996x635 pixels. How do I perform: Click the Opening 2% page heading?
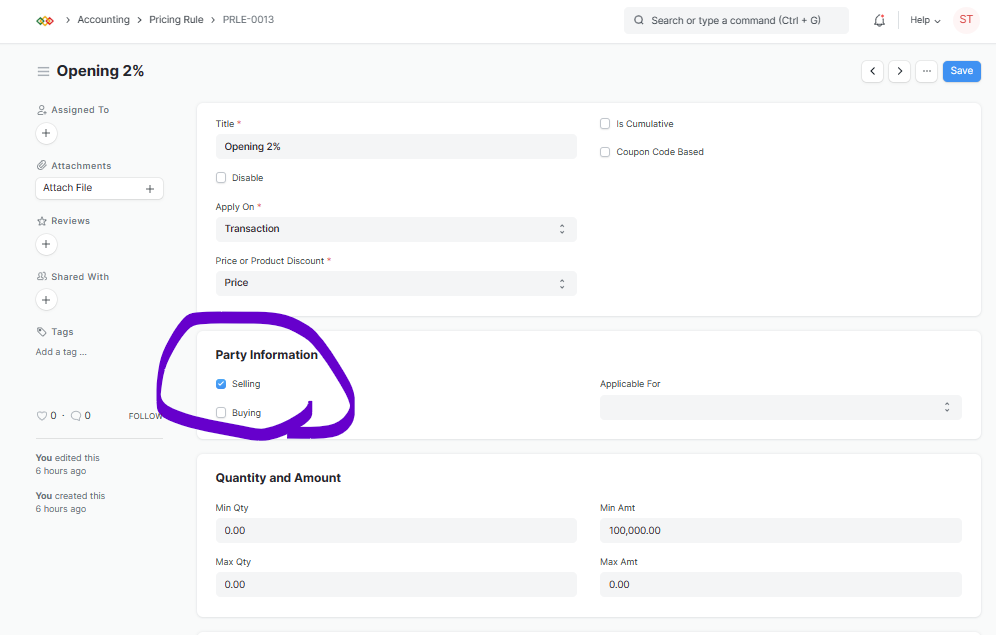click(100, 71)
